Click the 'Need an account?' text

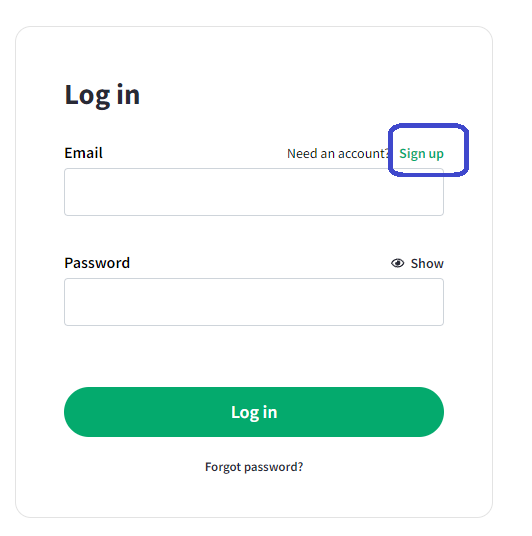pos(338,154)
